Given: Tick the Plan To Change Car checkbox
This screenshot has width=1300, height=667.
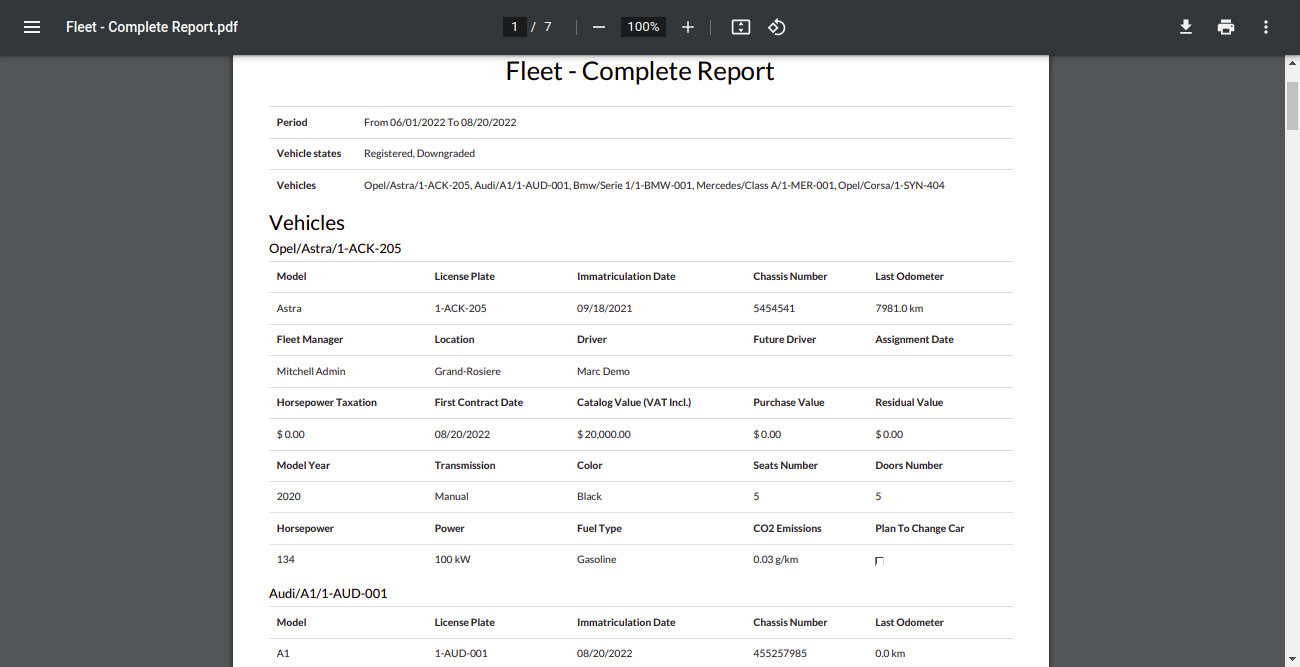Looking at the screenshot, I should (x=879, y=561).
